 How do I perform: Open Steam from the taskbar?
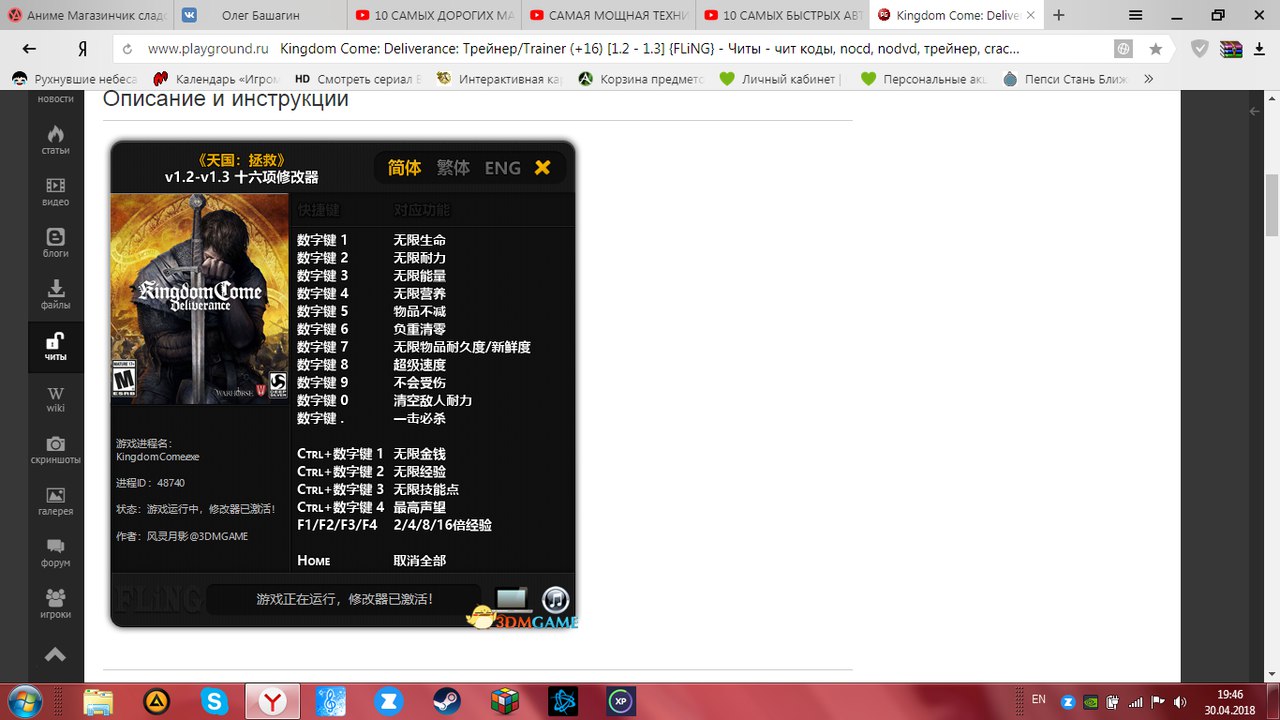pyautogui.click(x=447, y=702)
